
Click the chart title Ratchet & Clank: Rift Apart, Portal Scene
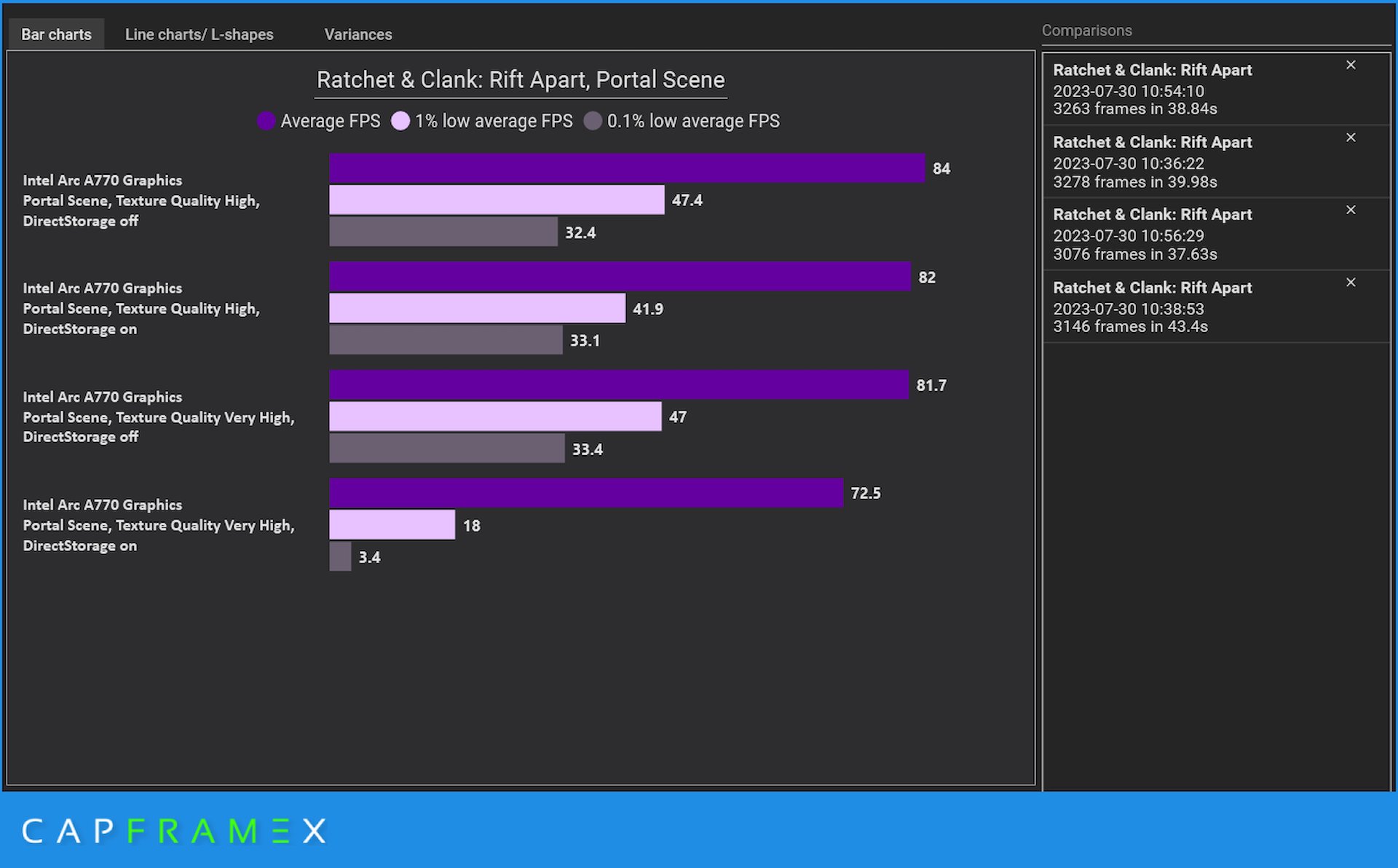[x=521, y=80]
